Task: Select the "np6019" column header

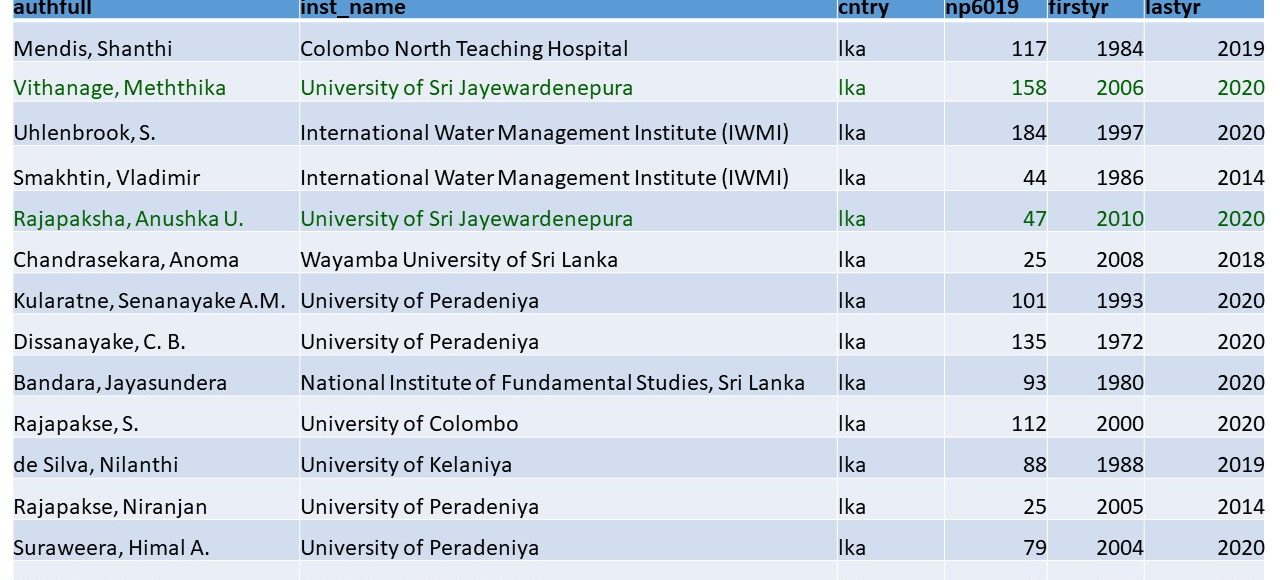Action: (x=982, y=8)
